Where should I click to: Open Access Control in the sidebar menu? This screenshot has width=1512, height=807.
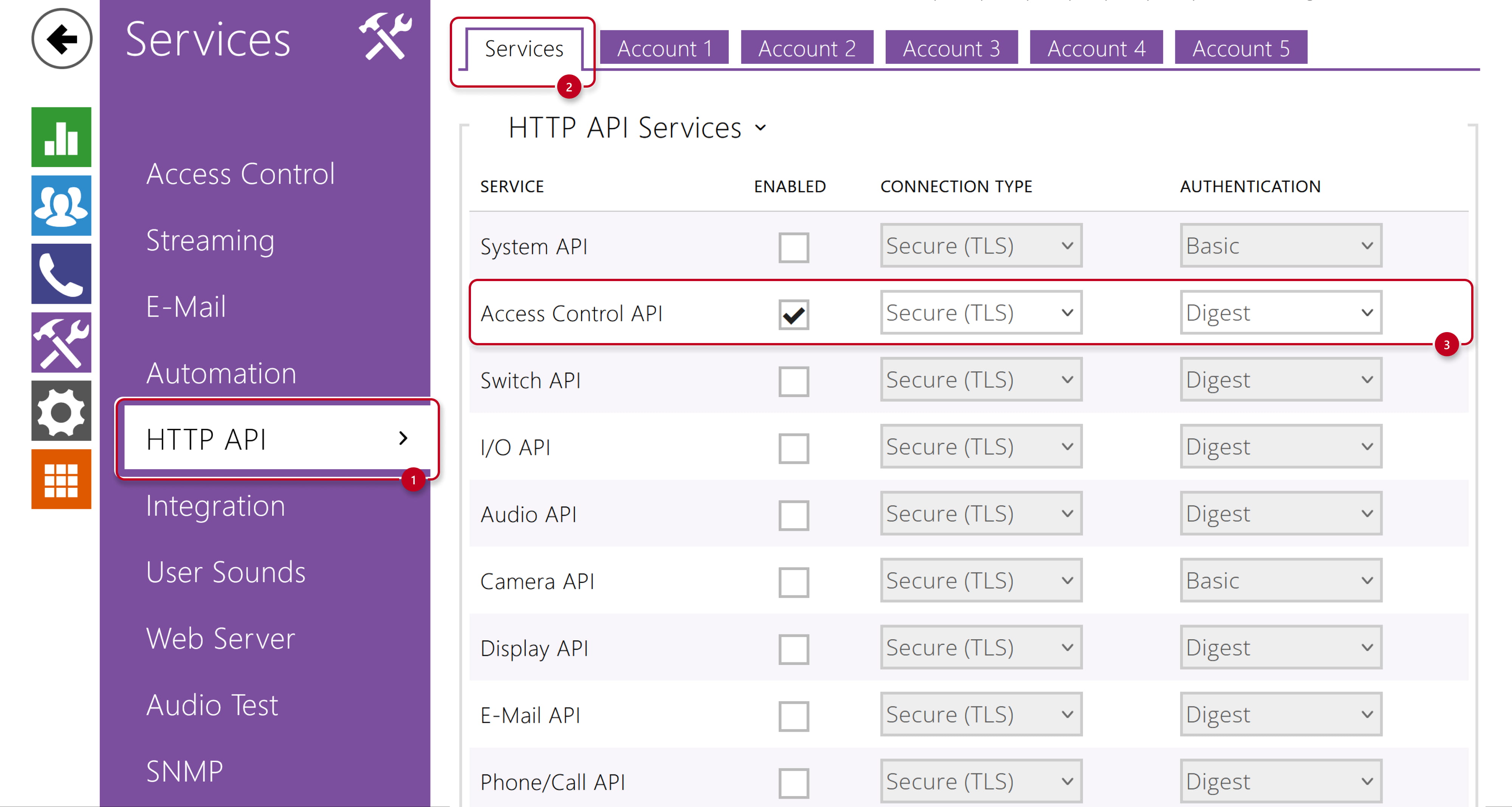click(240, 173)
